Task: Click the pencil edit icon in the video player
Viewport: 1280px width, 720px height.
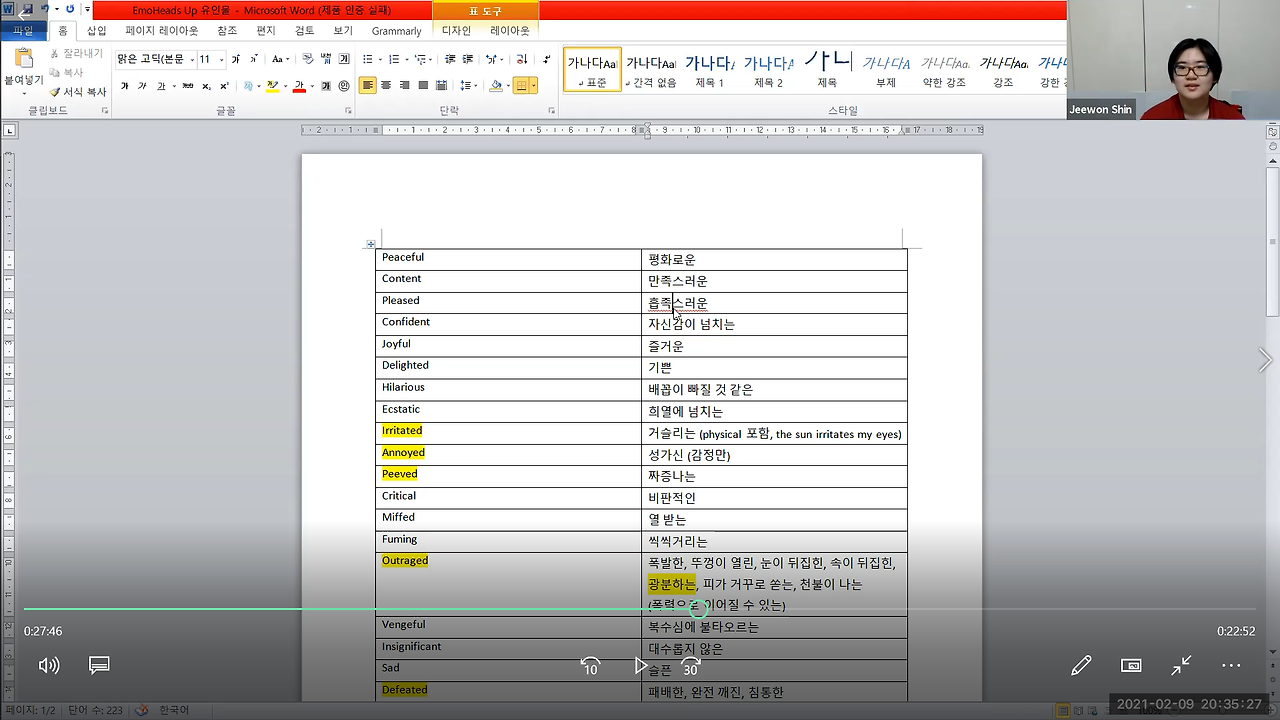Action: (1081, 665)
